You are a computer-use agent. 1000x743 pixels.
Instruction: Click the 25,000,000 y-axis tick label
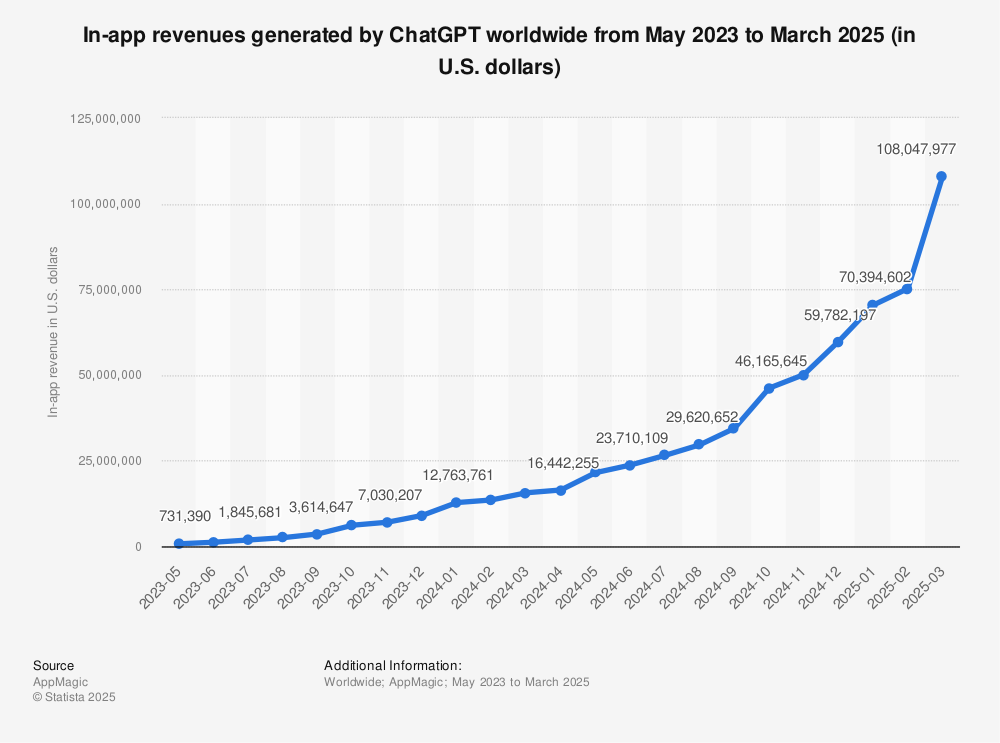(109, 461)
